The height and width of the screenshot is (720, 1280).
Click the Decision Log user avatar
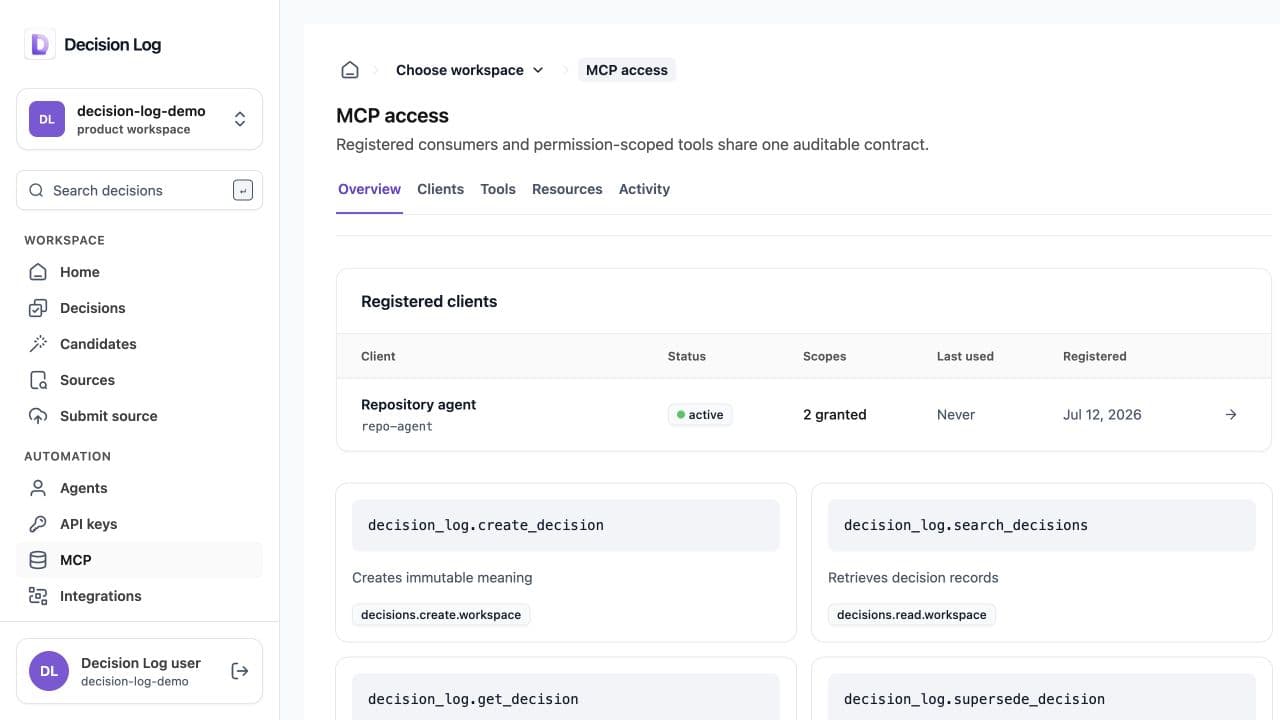pyautogui.click(x=48, y=671)
